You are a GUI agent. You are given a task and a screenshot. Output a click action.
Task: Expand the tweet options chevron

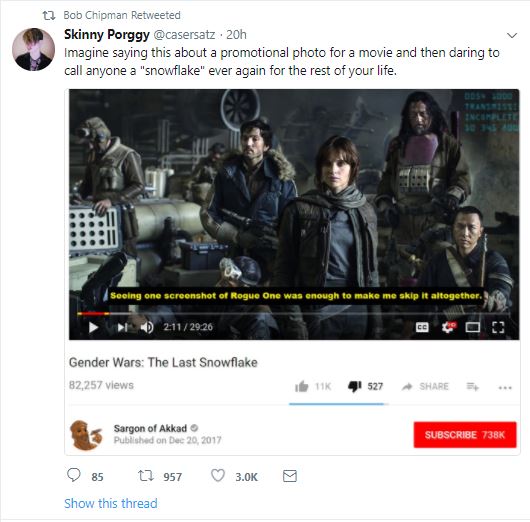click(x=512, y=35)
